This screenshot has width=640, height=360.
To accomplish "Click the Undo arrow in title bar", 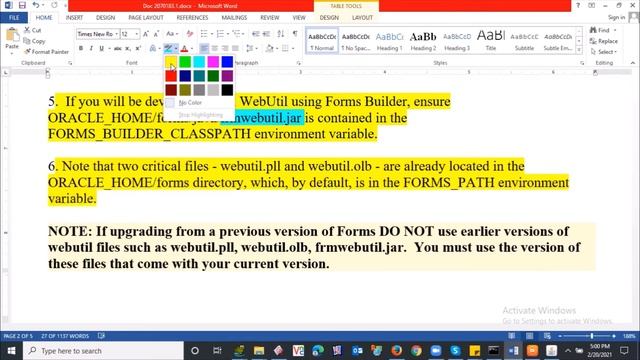I will [36, 5].
